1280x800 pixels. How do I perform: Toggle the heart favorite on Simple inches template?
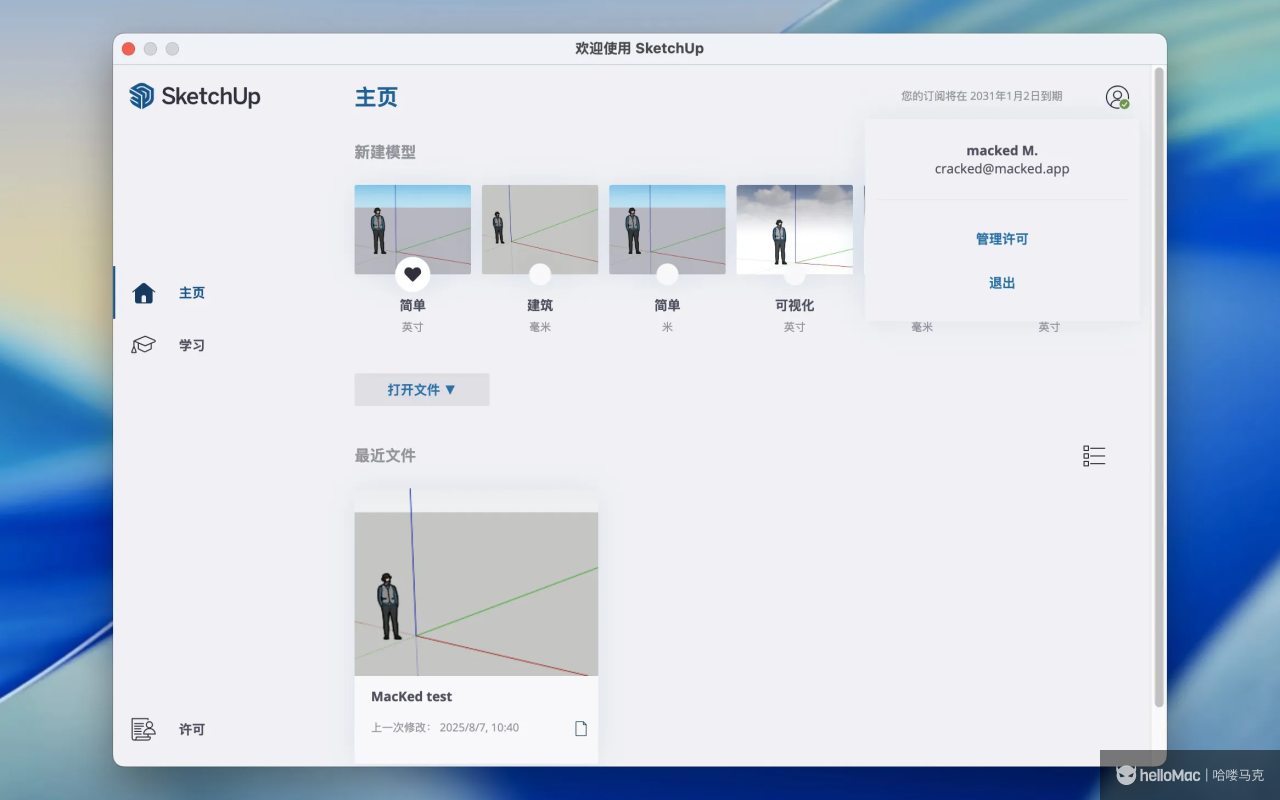413,274
